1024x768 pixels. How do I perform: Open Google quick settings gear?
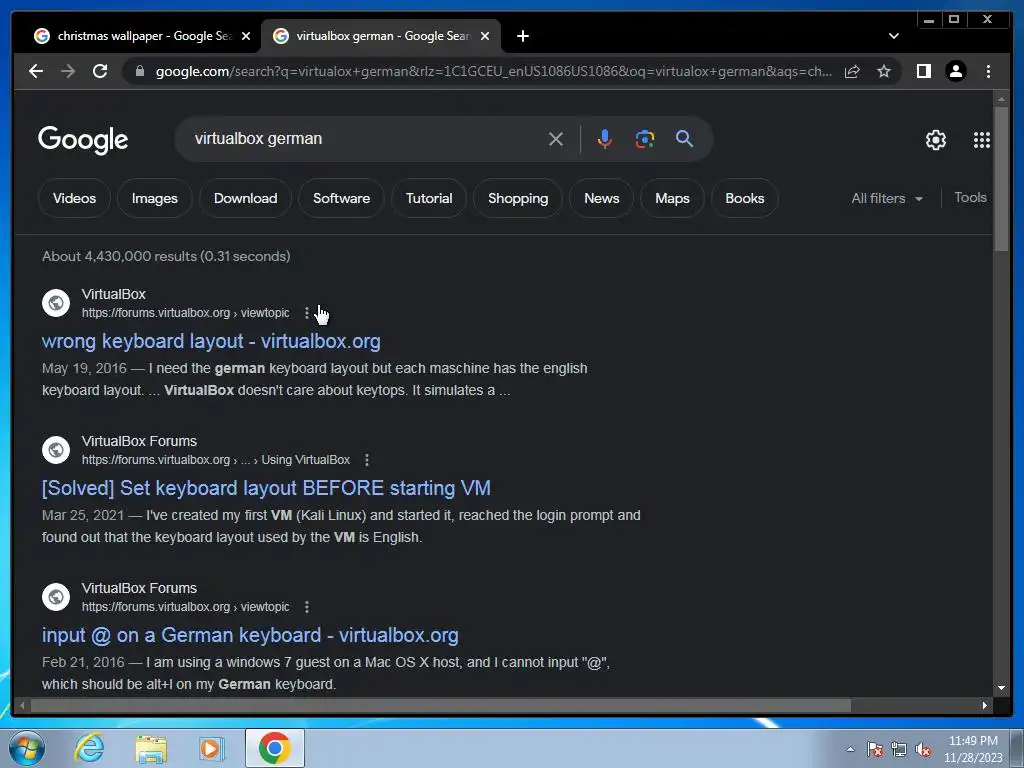(x=936, y=140)
